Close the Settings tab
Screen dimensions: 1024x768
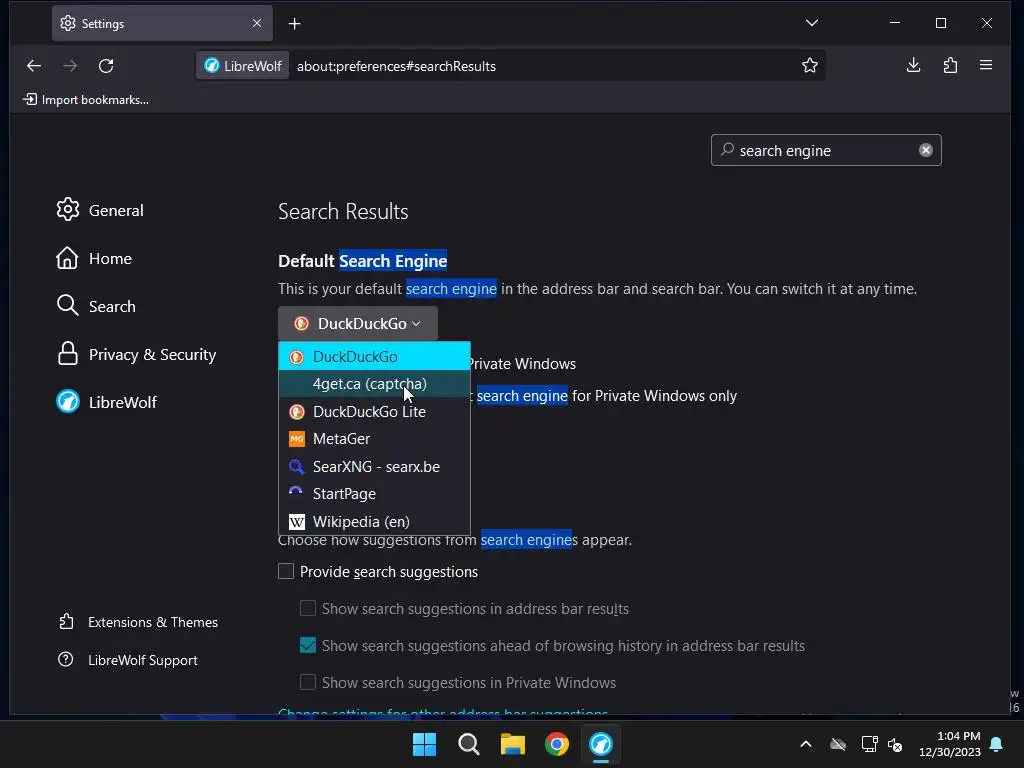(257, 23)
